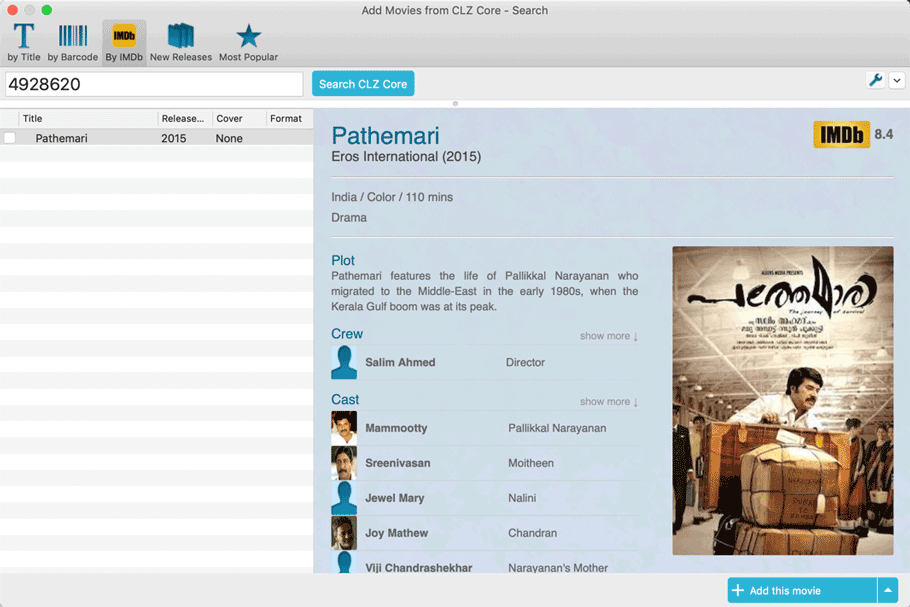Click Eros International (2015) text
Screen dimensions: 910x607
[x=406, y=157]
